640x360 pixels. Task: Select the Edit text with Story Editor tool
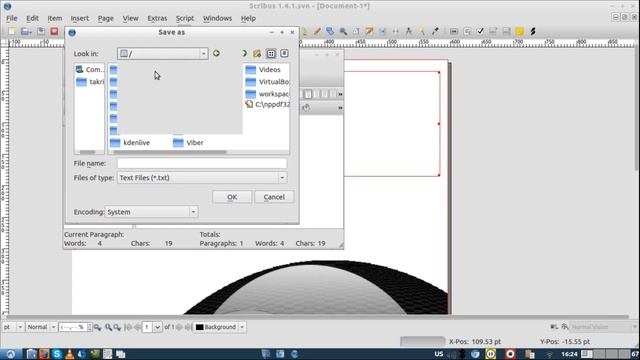tap(369, 31)
